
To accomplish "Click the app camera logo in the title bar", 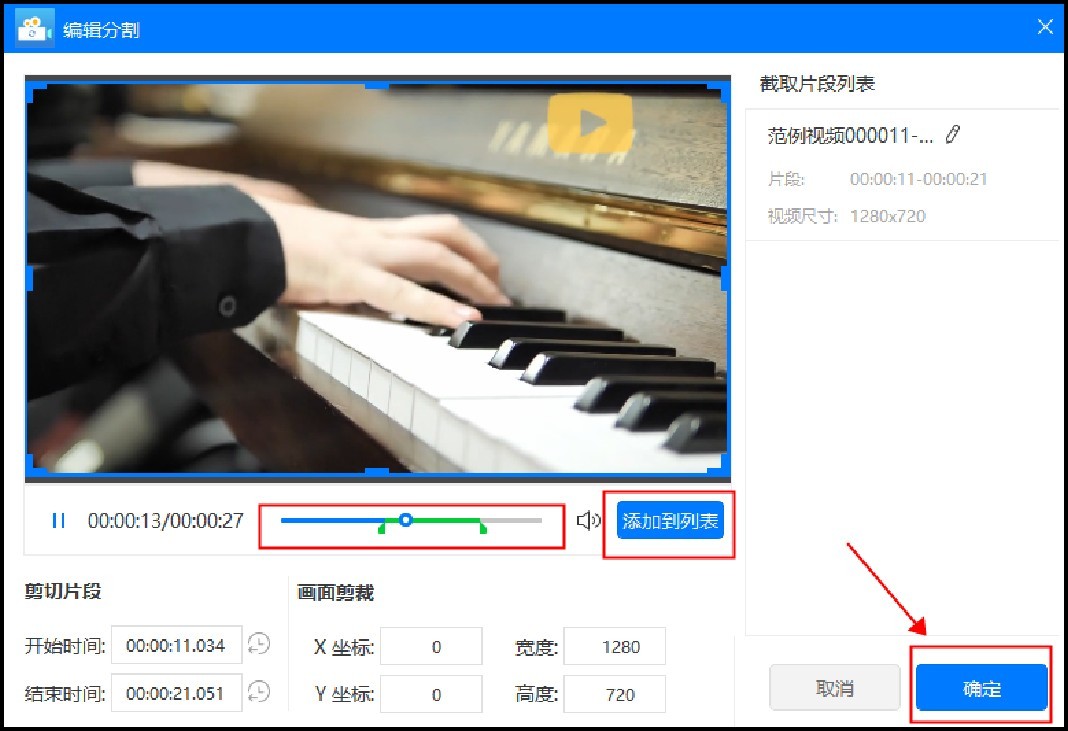I will coord(33,29).
